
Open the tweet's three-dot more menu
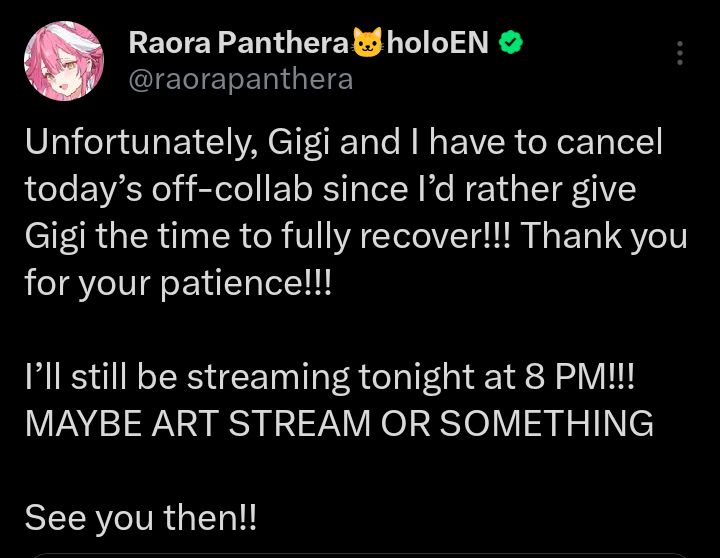click(680, 53)
